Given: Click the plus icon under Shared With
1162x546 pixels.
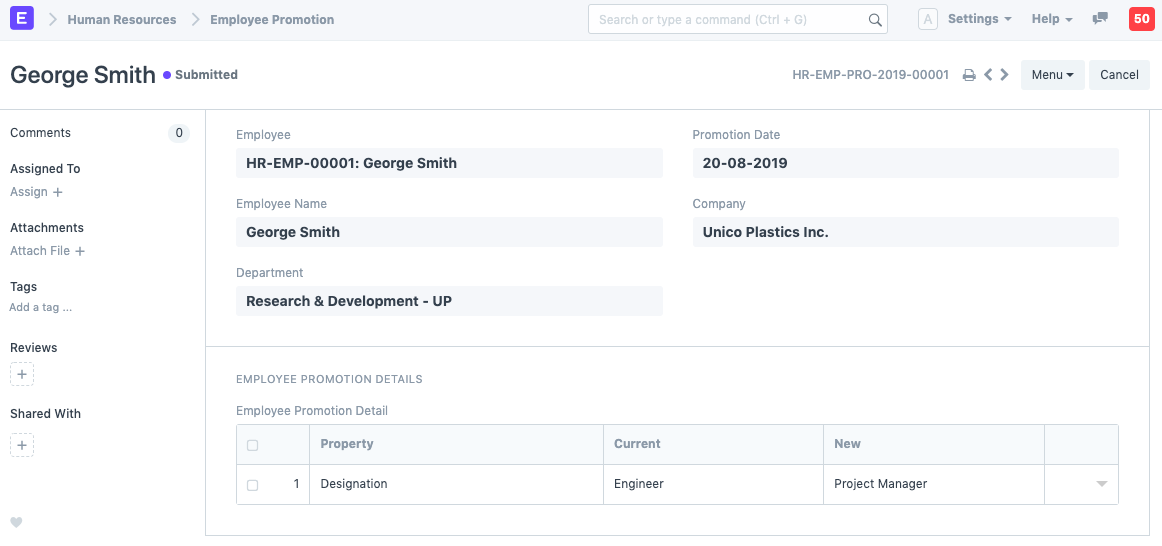Looking at the screenshot, I should pos(22,445).
